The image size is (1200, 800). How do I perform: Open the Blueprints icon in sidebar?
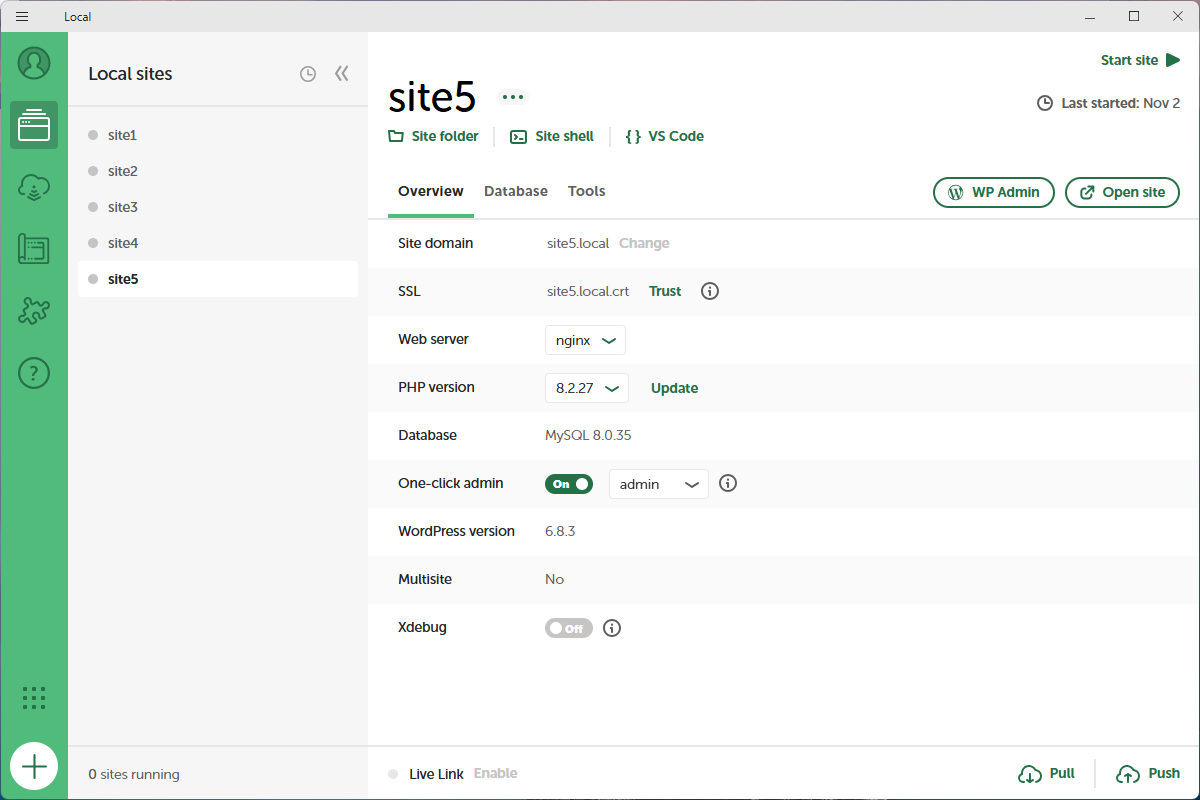pos(34,249)
